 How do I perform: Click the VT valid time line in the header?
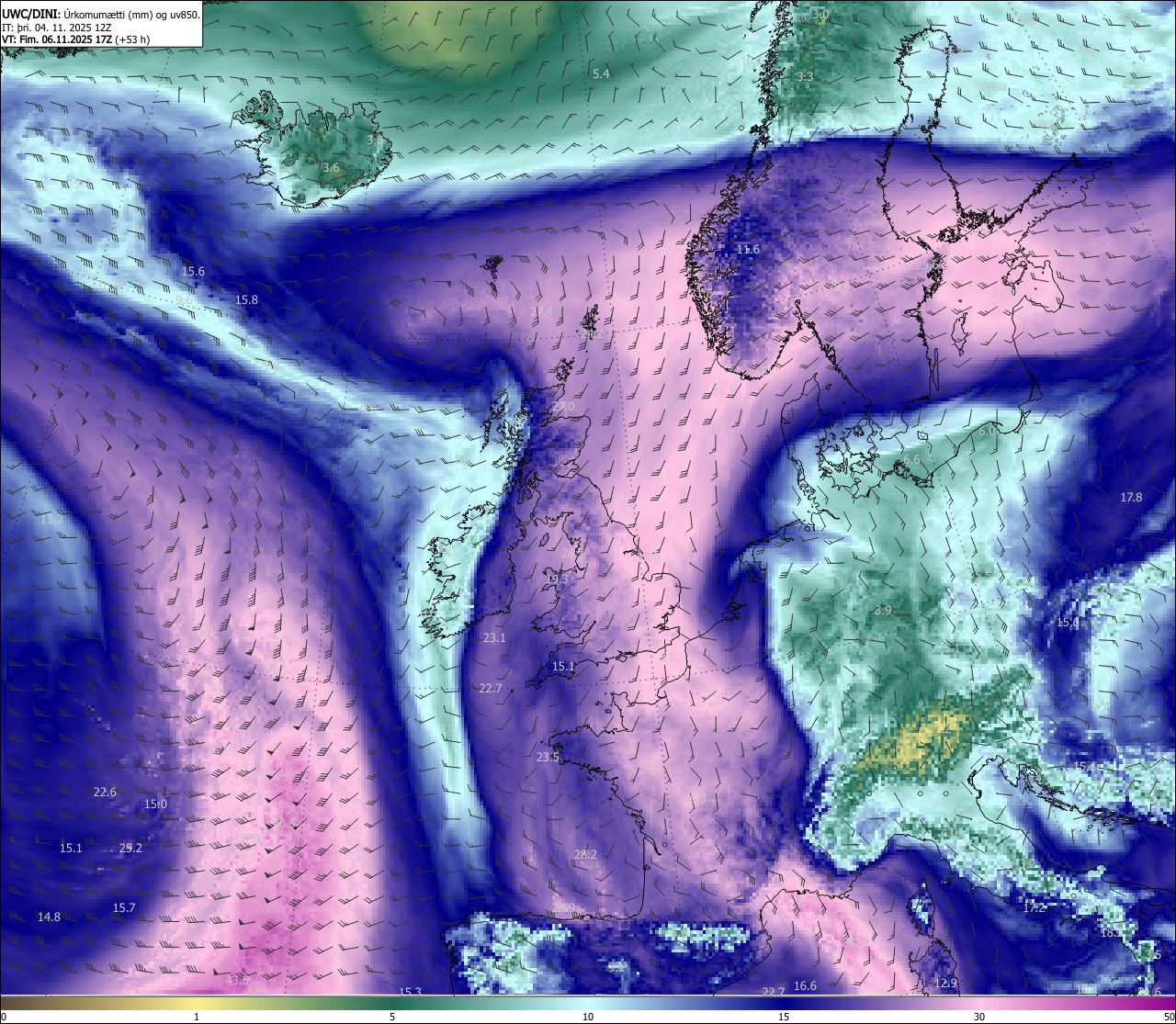pos(76,39)
